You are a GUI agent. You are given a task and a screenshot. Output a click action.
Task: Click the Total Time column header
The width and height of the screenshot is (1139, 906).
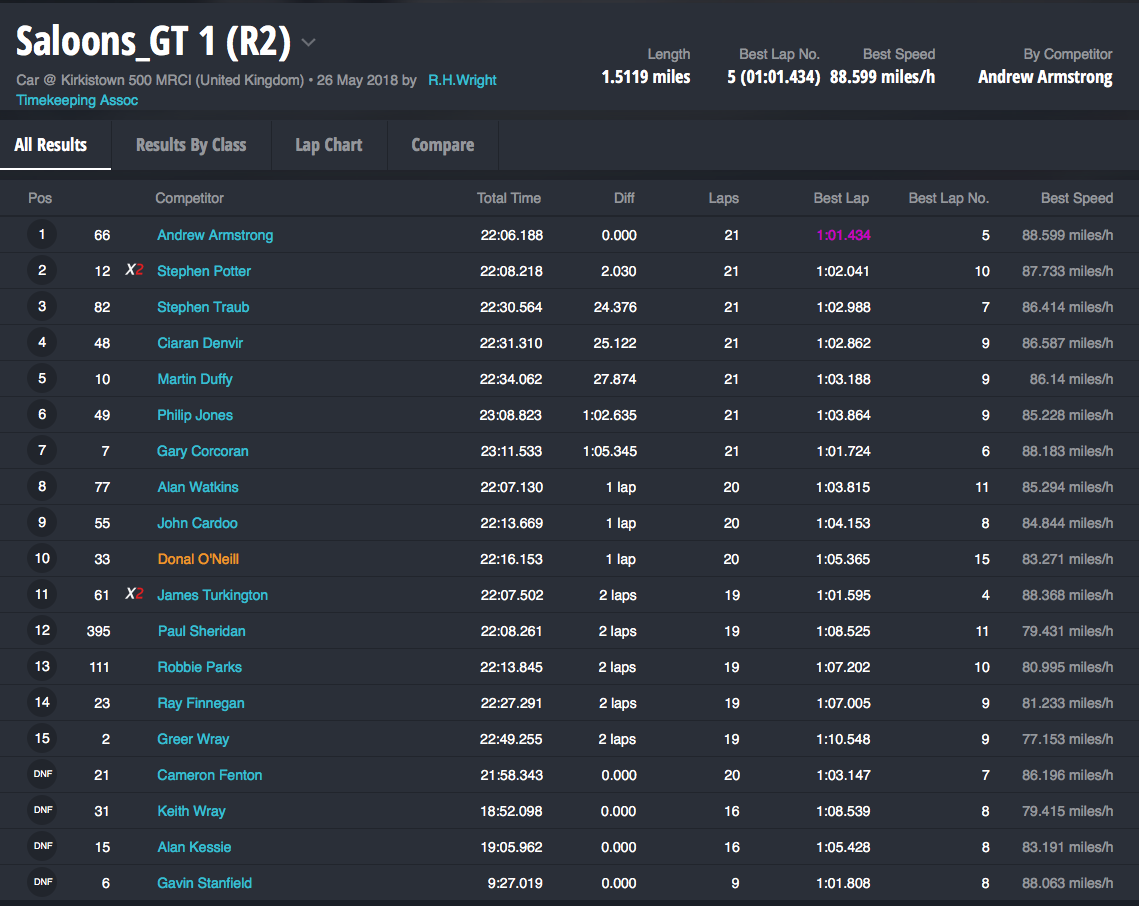click(509, 198)
